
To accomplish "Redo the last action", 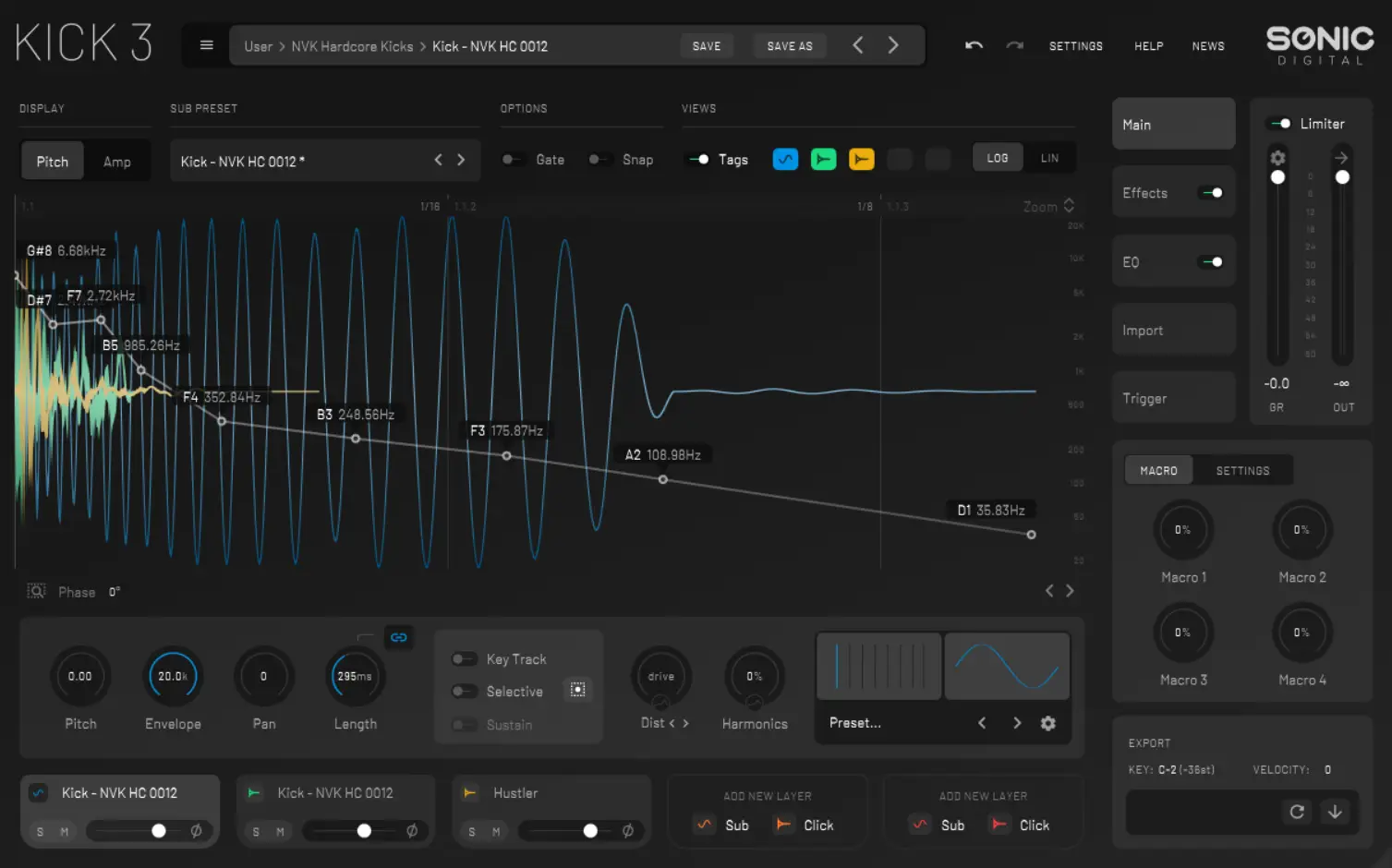I will point(1014,45).
